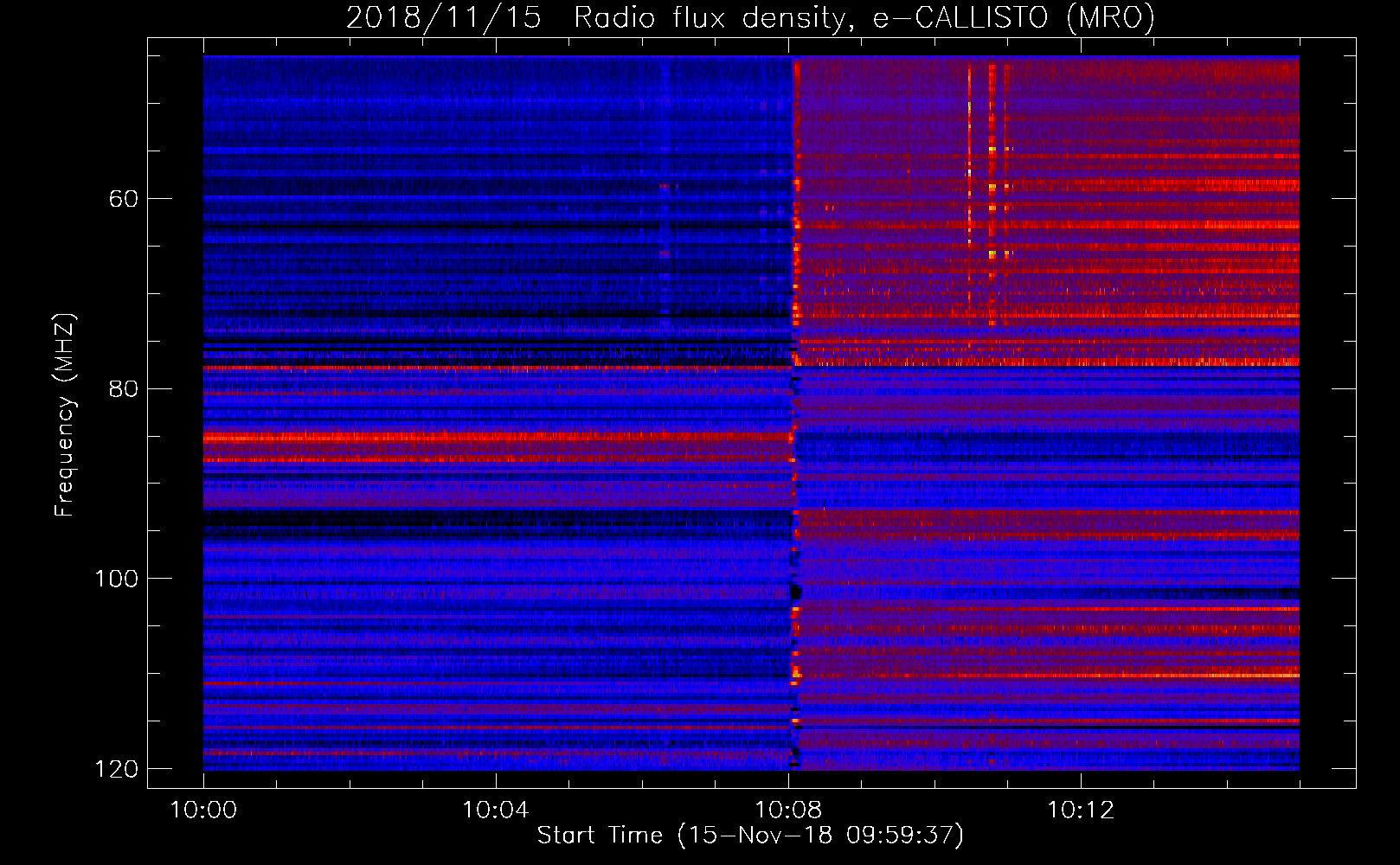Viewport: 1400px width, 865px height.
Task: Click the '60' frequency tick label
Action: (124, 199)
